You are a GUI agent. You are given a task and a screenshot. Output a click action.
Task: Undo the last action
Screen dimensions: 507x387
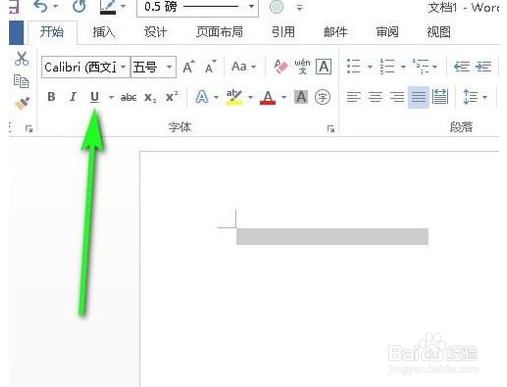click(41, 6)
